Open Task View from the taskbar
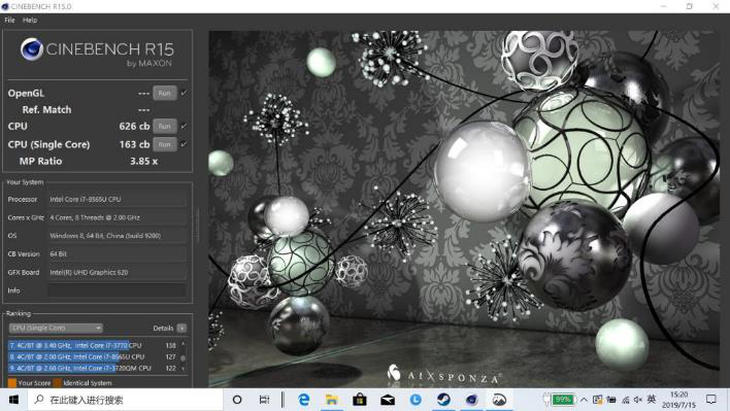 (x=264, y=400)
